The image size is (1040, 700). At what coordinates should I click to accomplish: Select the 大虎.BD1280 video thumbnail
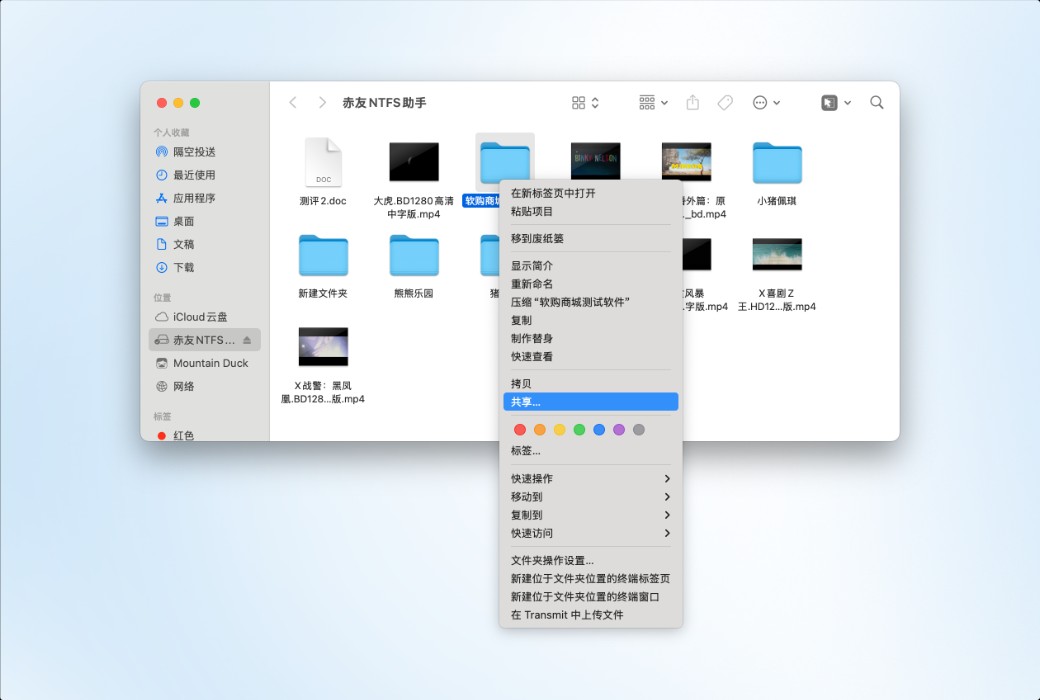tap(414, 161)
